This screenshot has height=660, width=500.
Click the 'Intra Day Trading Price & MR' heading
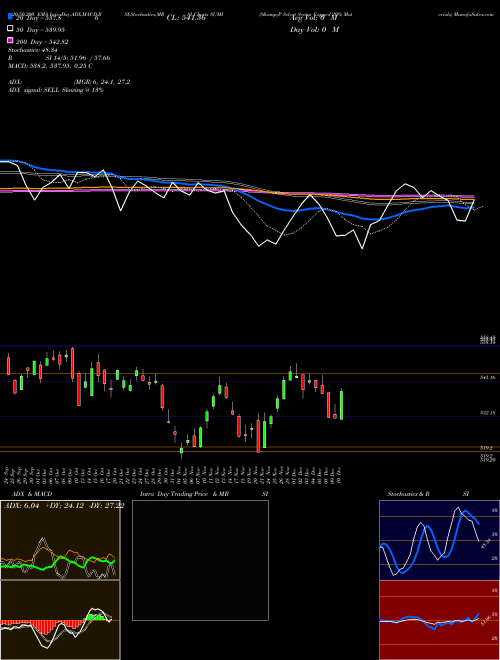184,494
